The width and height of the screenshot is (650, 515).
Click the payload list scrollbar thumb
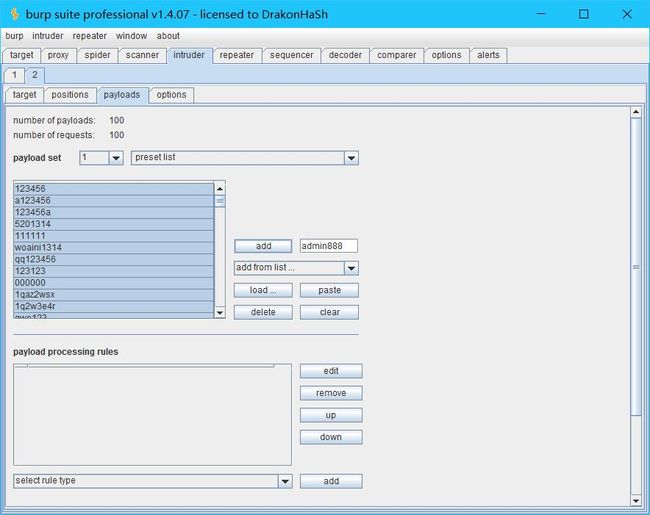pyautogui.click(x=220, y=201)
